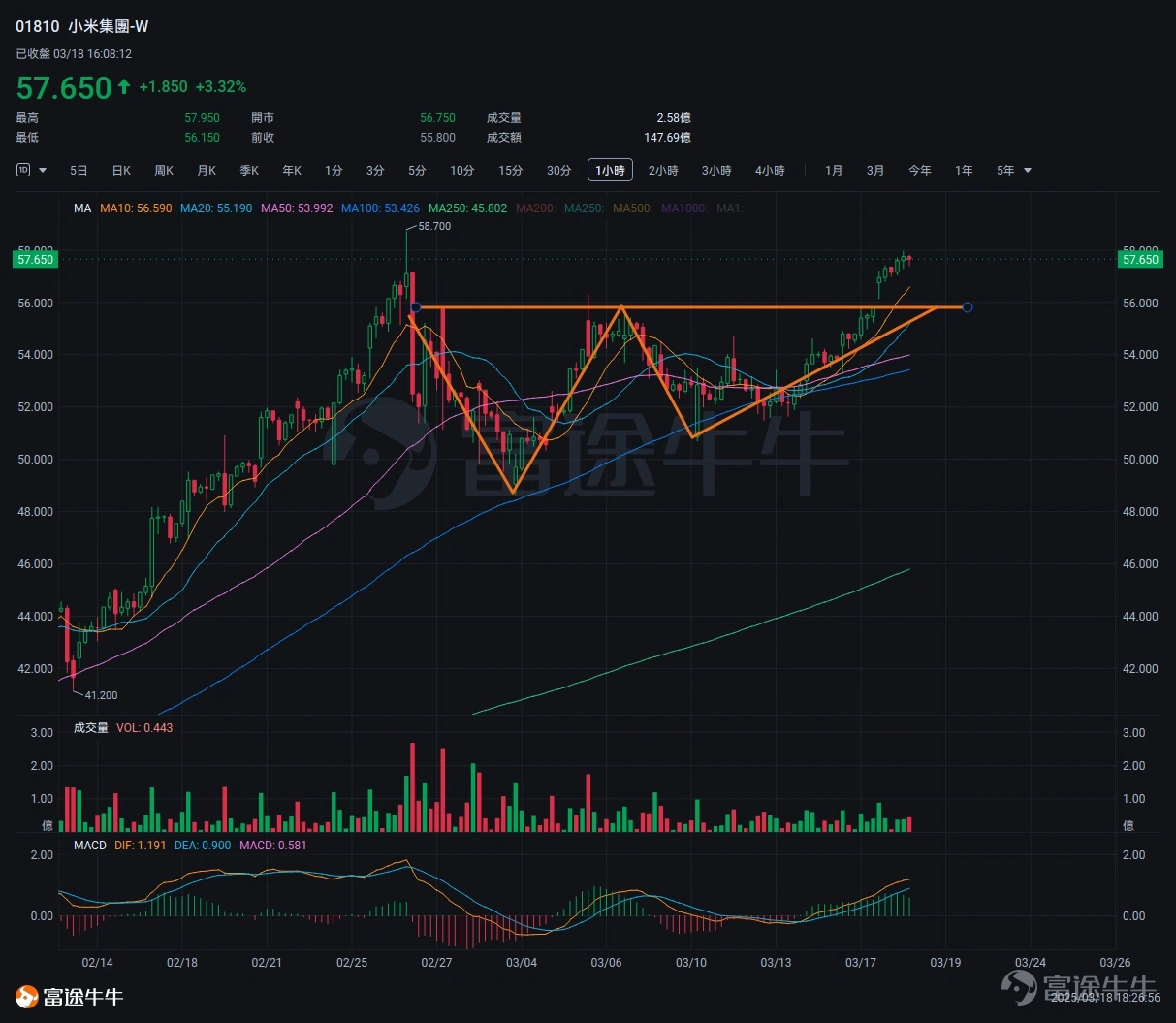
Task: Click the DIF: 1.191 value
Action: pyautogui.click(x=141, y=846)
